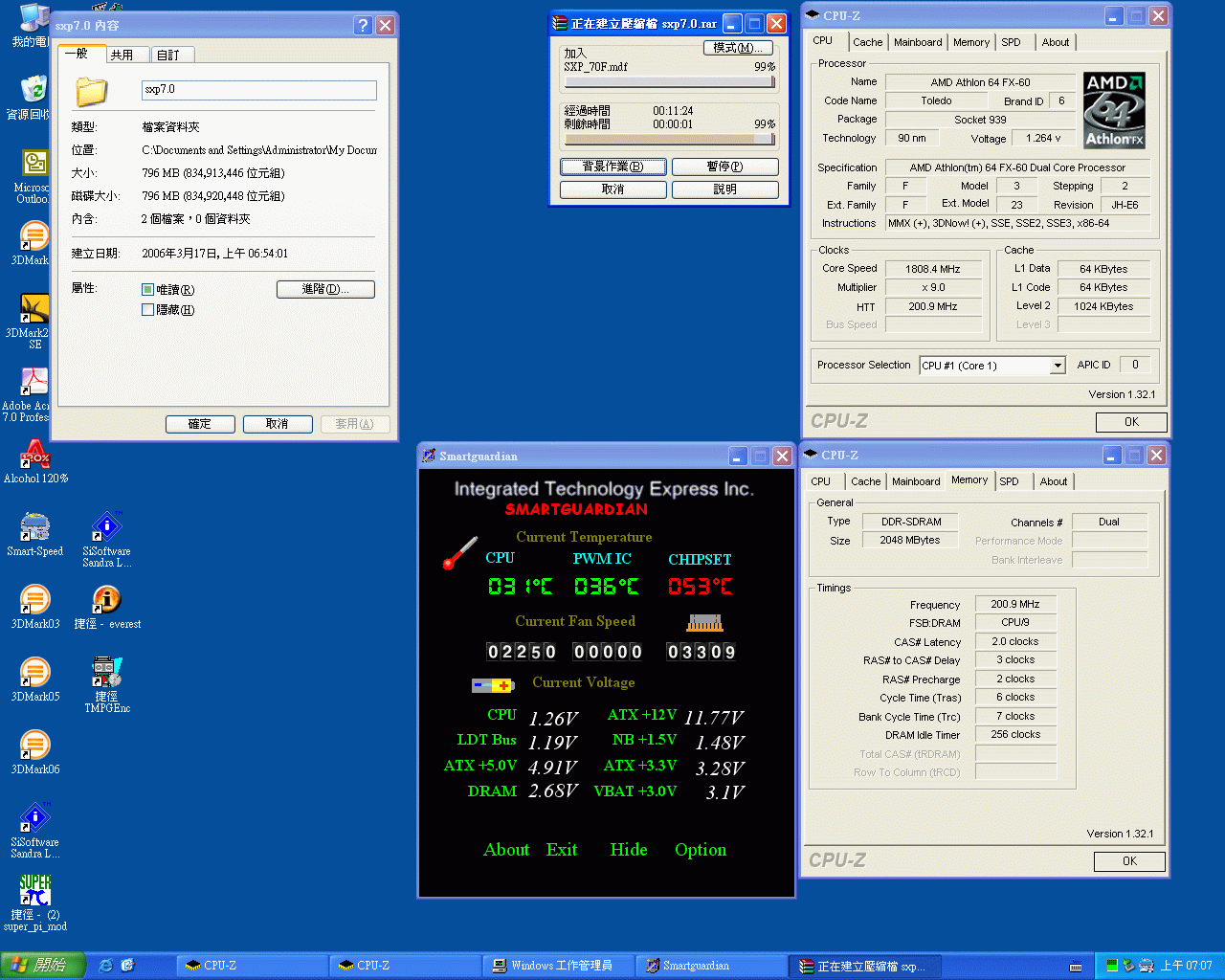Click 取消 cancel button in WinRAR progress
The image size is (1225, 980).
(613, 189)
